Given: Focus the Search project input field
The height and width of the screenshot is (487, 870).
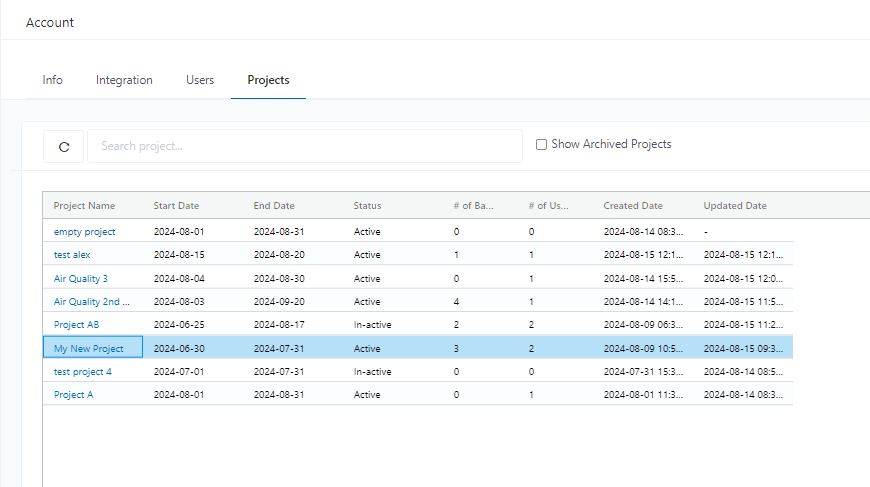Looking at the screenshot, I should (305, 146).
